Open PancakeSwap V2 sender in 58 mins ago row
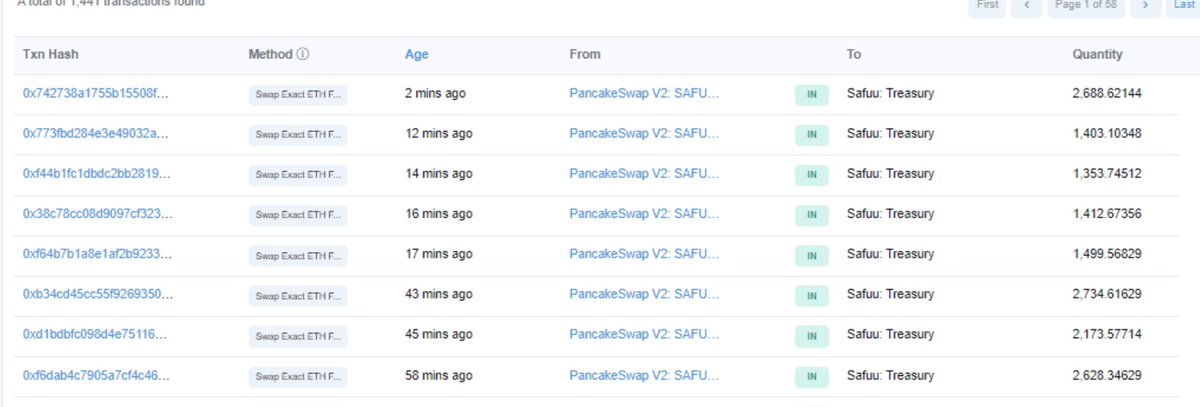1200x407 pixels. click(644, 376)
